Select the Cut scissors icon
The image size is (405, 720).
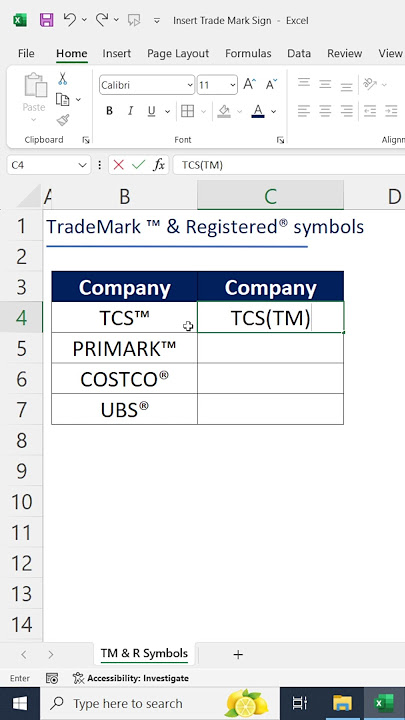62,79
